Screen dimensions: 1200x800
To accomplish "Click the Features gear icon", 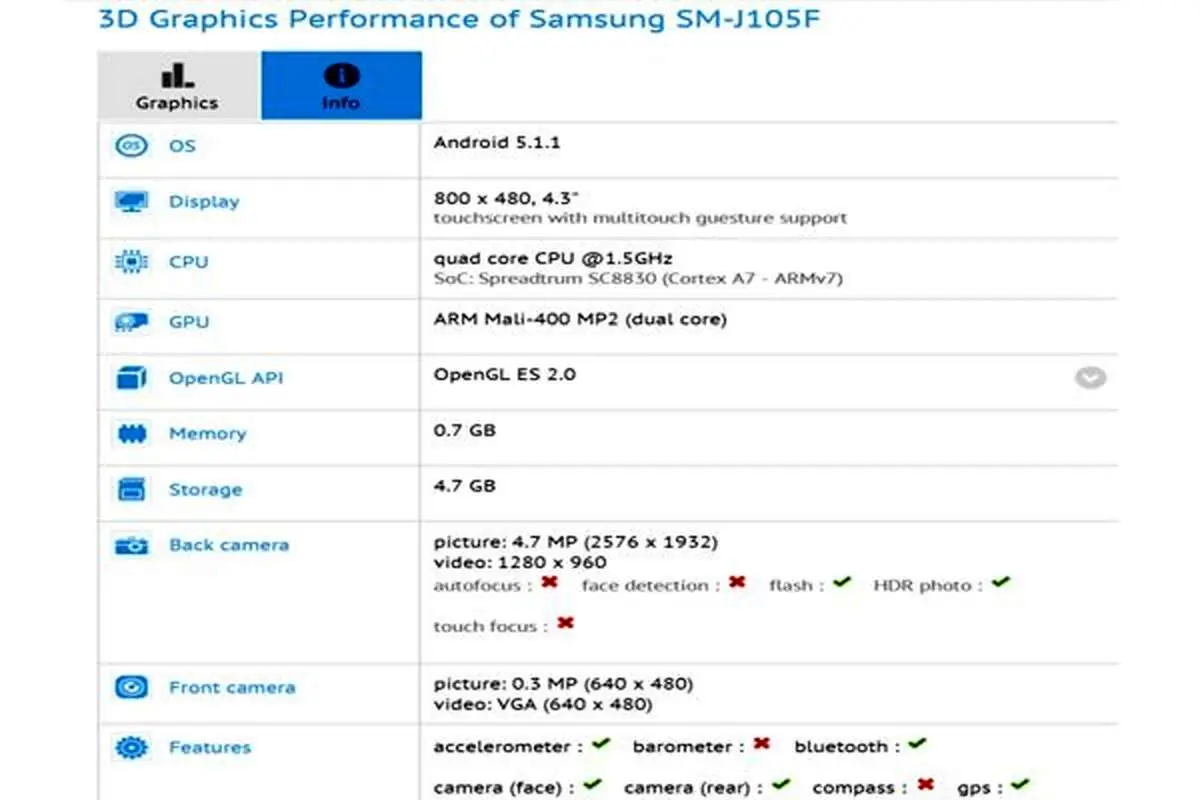I will 131,747.
